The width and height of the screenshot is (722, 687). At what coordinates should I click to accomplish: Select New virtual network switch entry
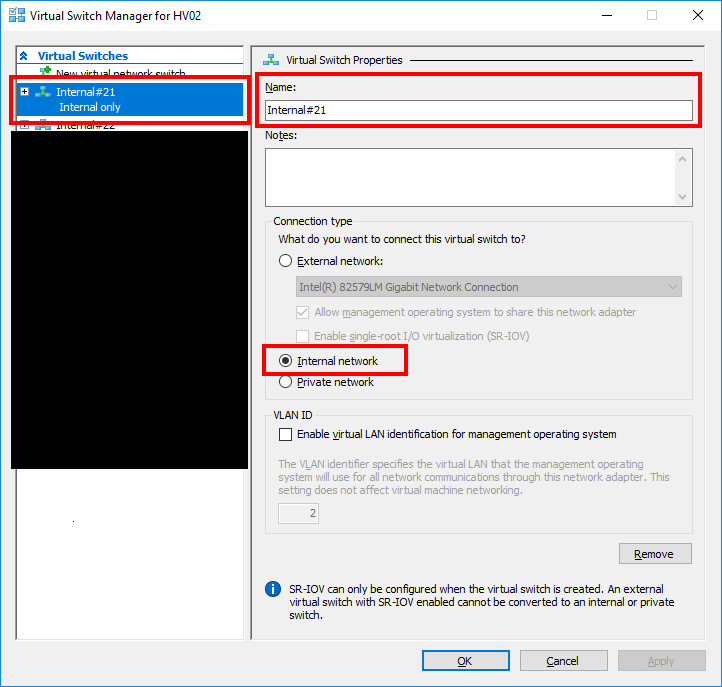click(121, 73)
